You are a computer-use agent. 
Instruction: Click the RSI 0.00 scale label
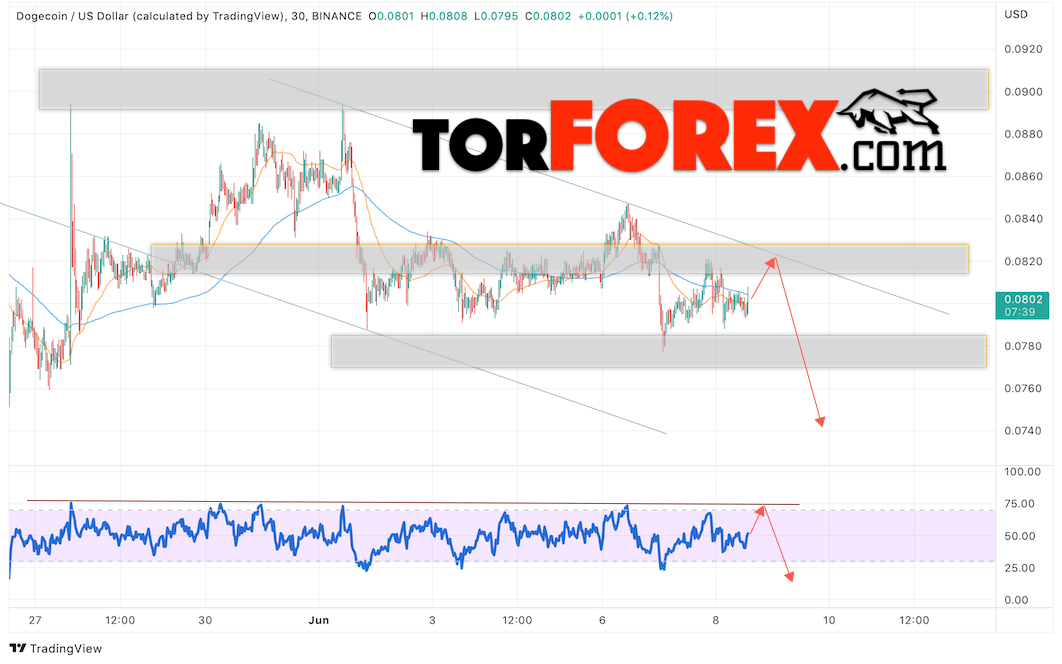point(1016,600)
